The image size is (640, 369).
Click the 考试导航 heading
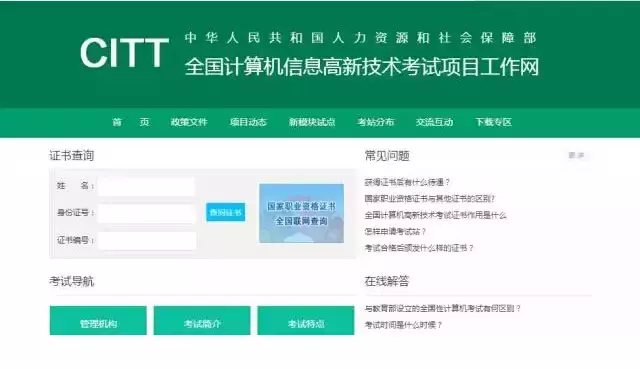[x=72, y=281]
